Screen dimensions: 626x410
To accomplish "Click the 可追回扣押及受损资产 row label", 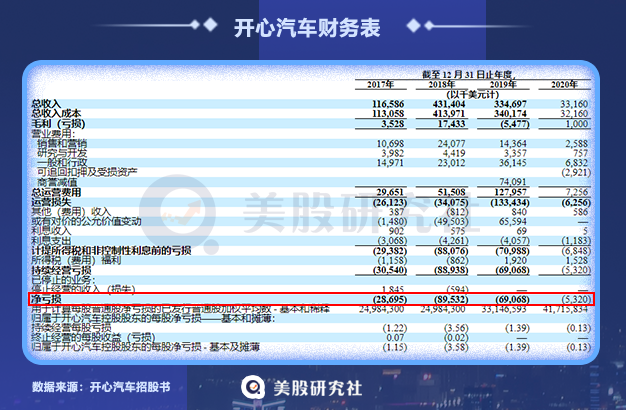I will (x=87, y=172).
